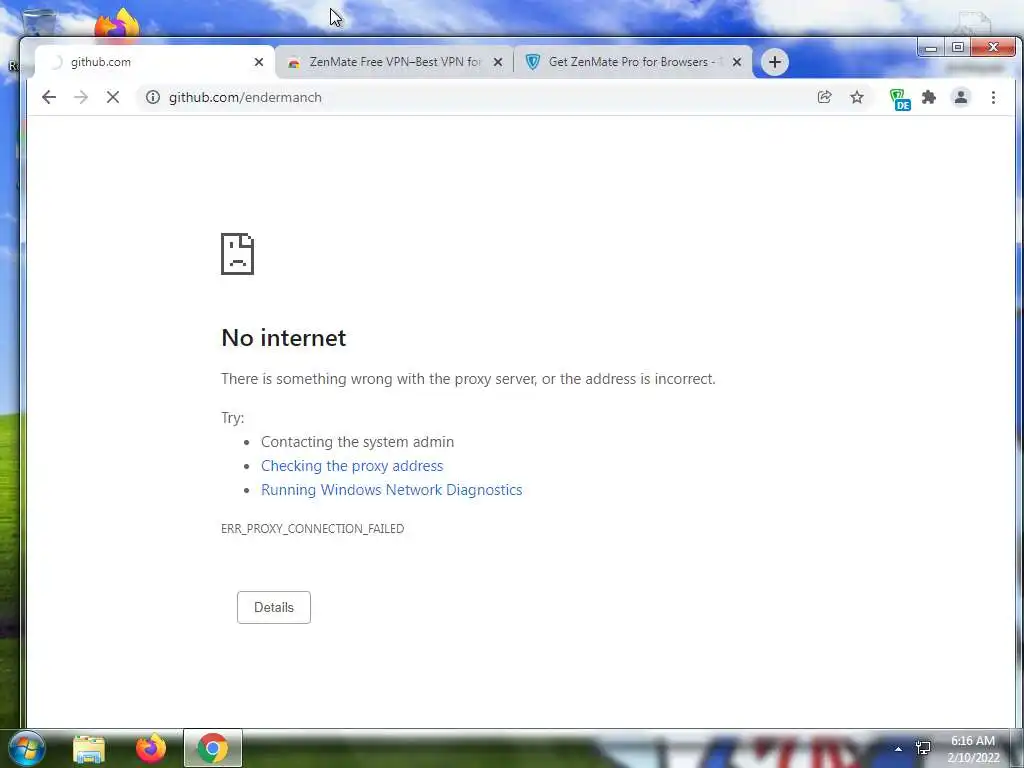
Task: Open Chrome's three-dot menu
Action: [993, 97]
